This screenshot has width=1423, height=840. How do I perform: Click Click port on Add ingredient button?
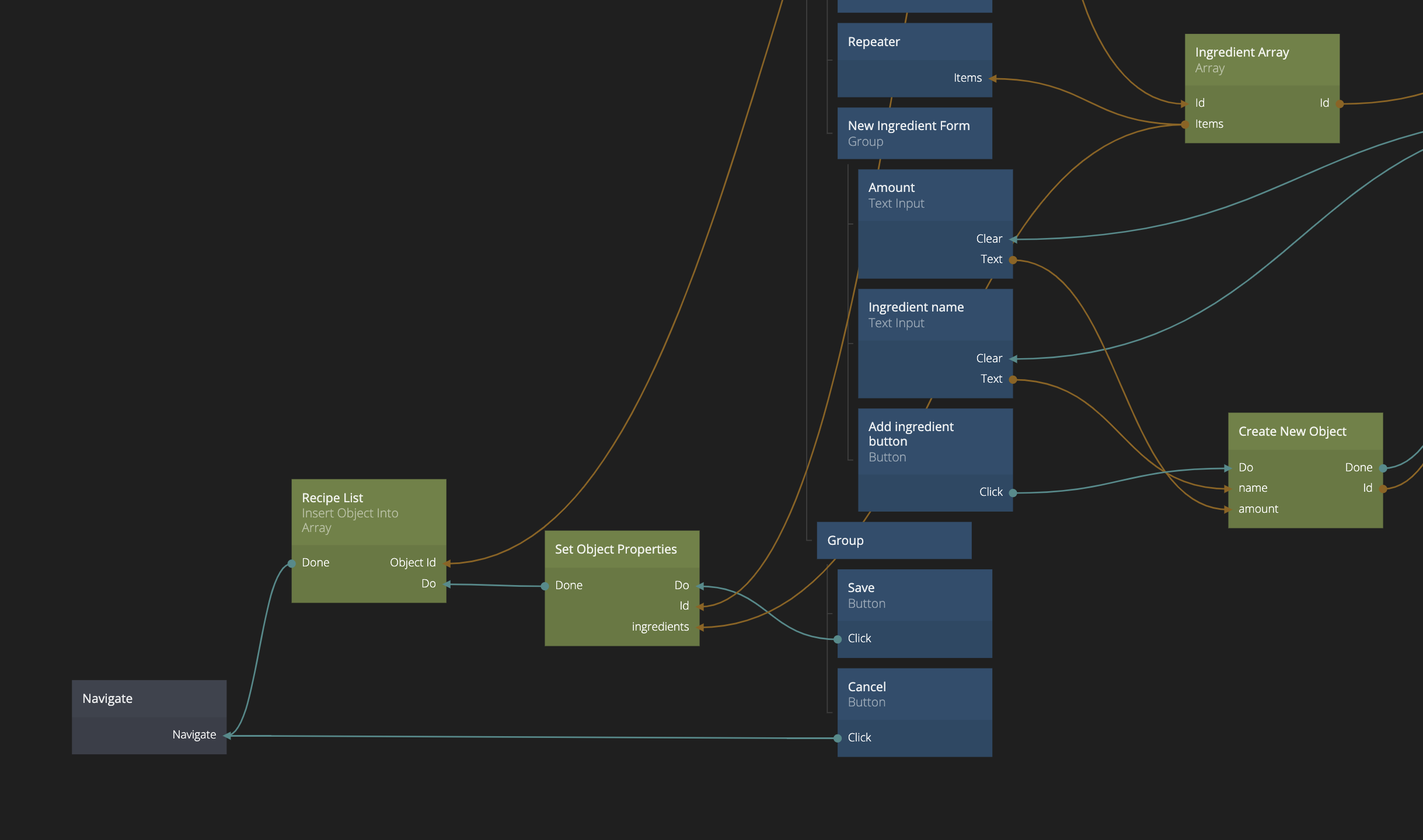coord(1013,492)
